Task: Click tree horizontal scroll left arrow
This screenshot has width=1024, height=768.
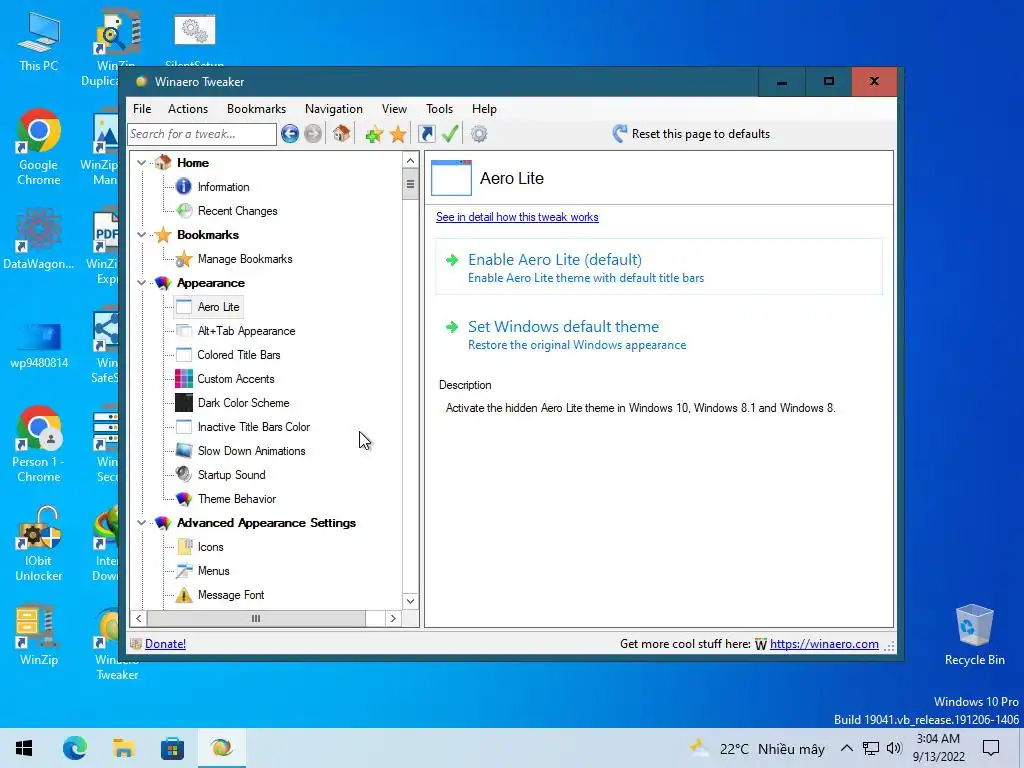Action: pos(138,618)
